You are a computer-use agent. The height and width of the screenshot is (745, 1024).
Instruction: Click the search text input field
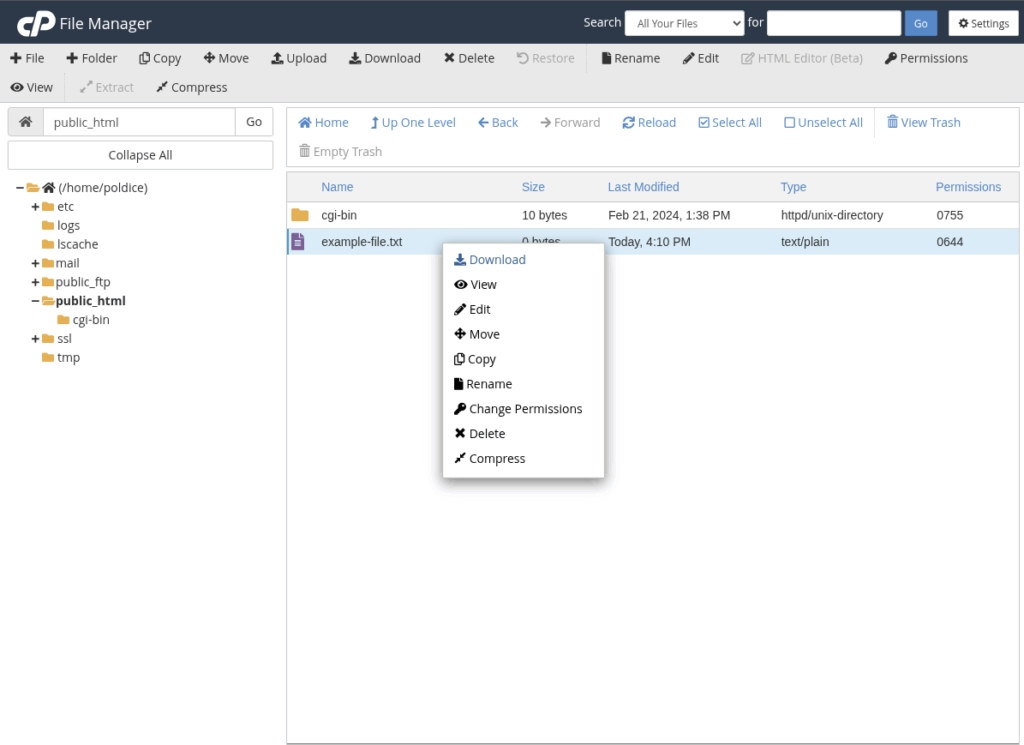[x=833, y=23]
